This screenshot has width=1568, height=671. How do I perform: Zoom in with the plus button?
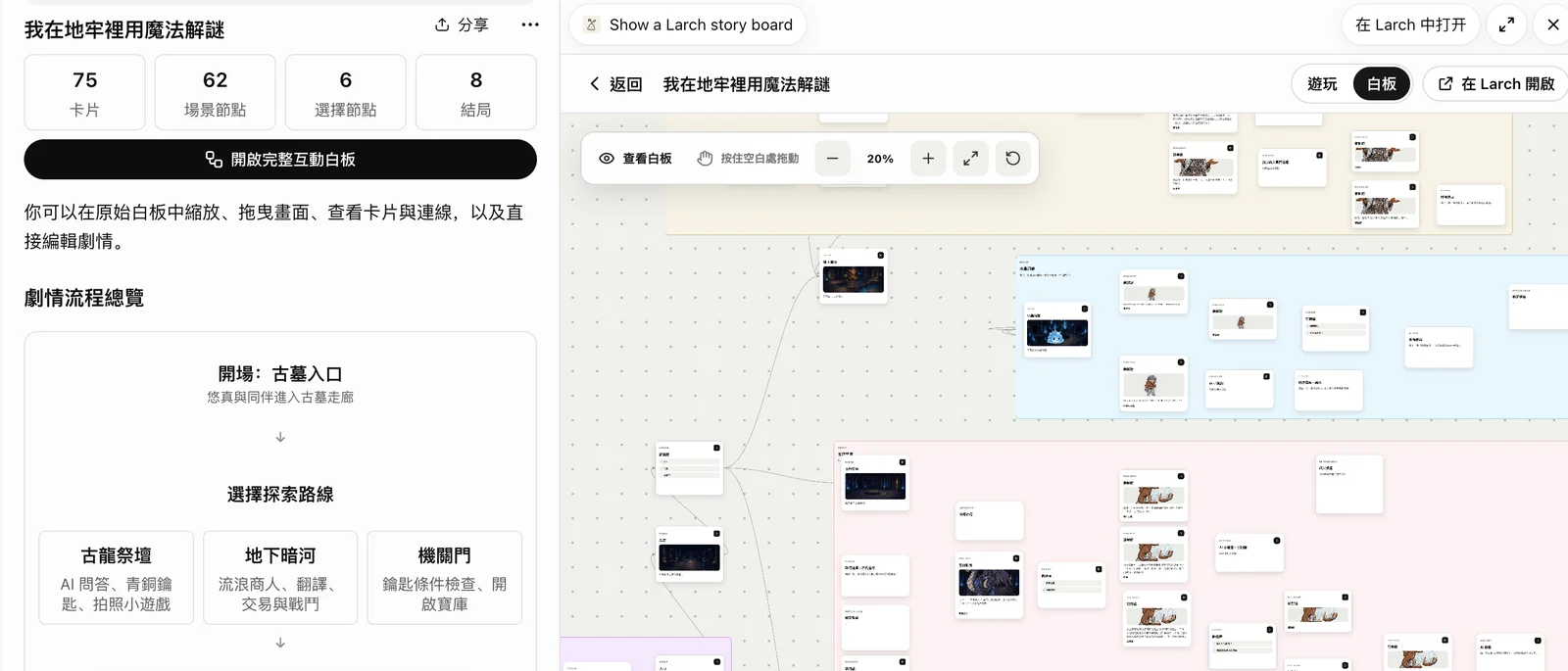[928, 159]
